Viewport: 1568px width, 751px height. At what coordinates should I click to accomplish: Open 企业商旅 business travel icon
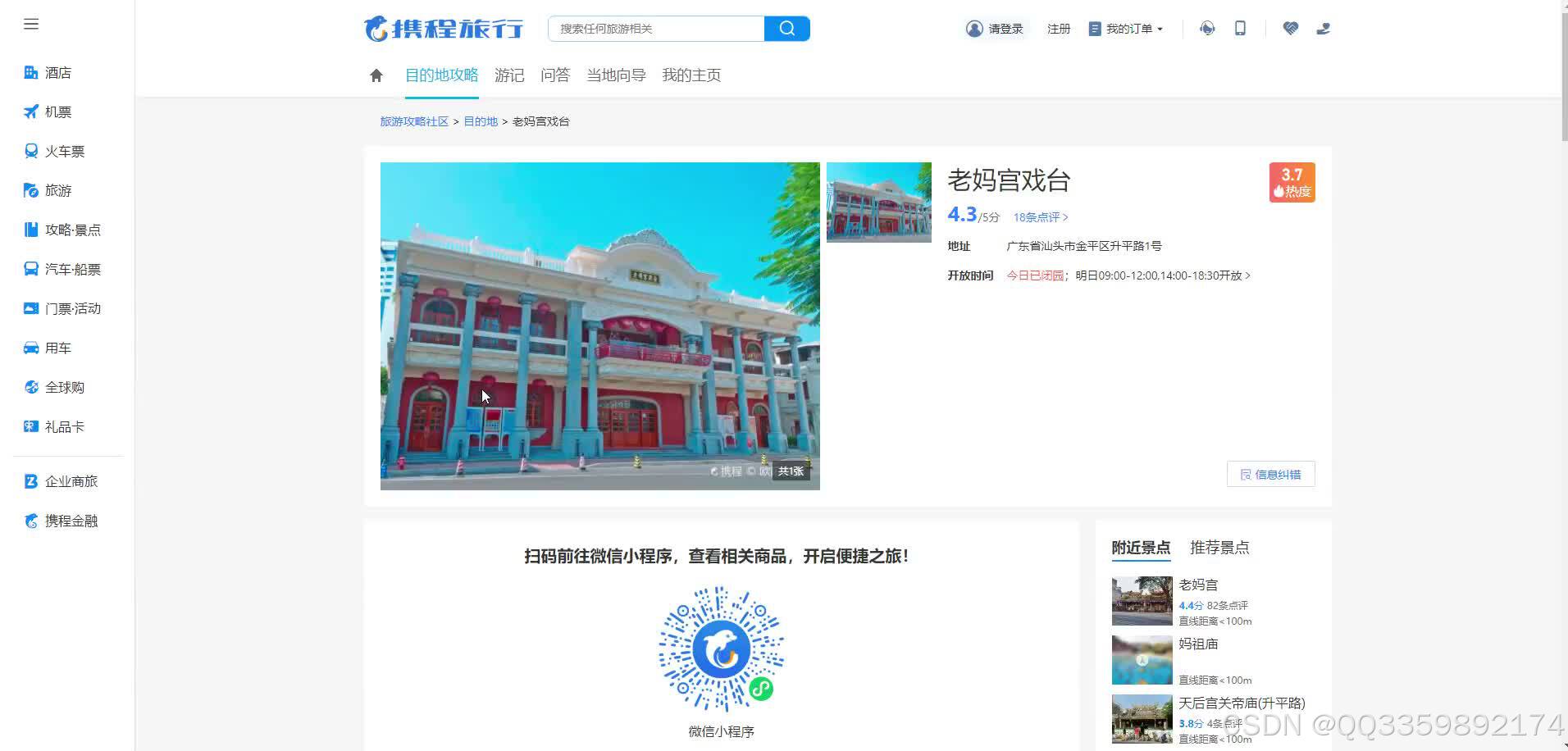click(31, 482)
